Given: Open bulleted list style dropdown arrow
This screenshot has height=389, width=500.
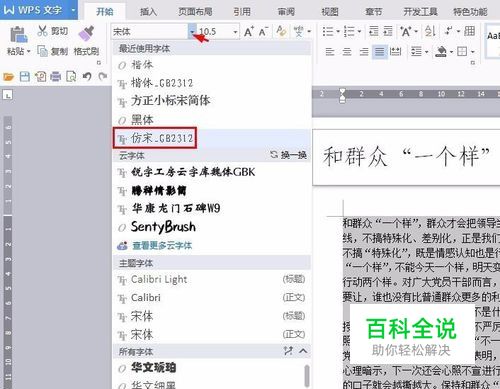Looking at the screenshot, I should pyautogui.click(x=338, y=32).
